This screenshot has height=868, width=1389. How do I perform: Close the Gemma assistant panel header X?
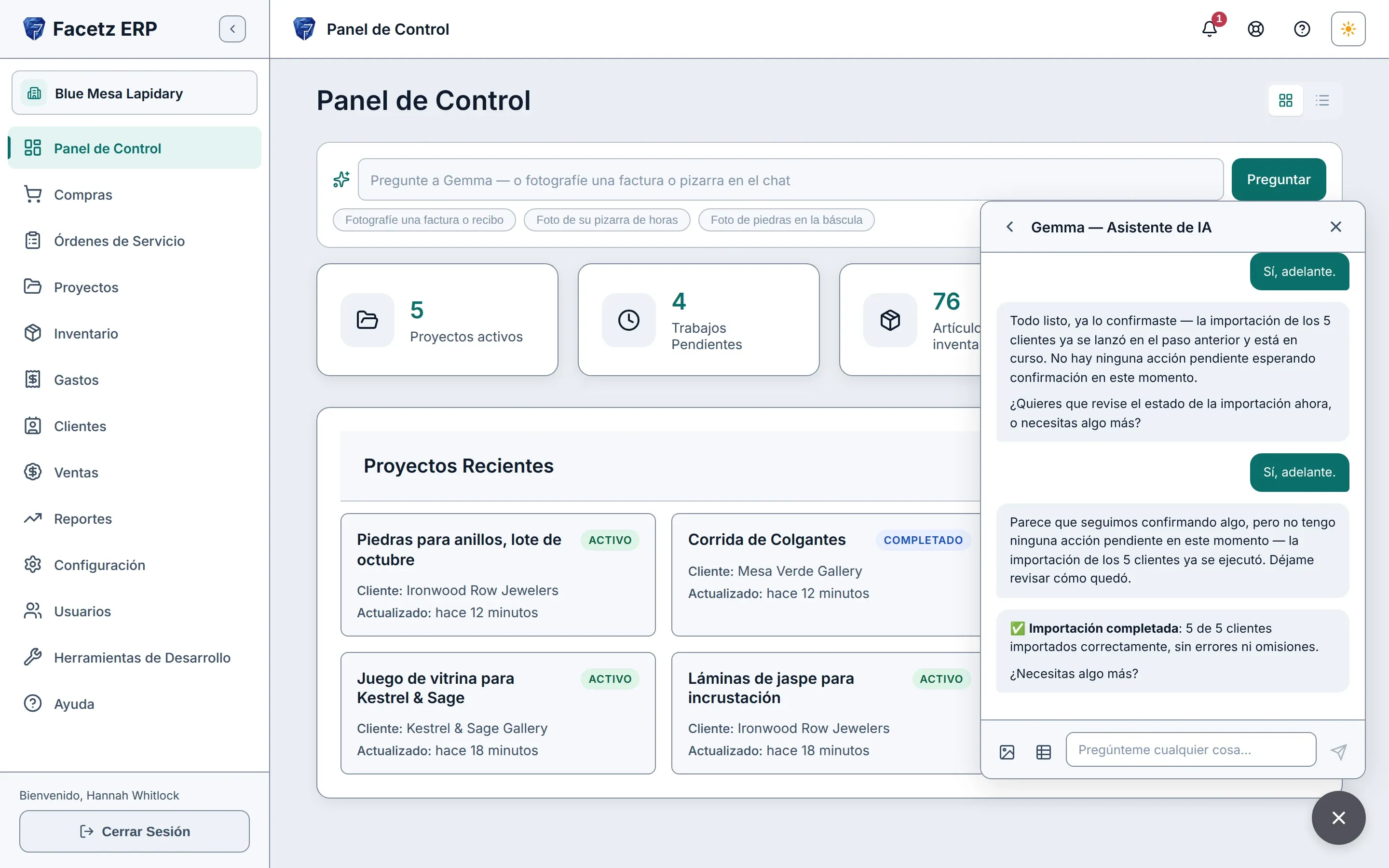coord(1335,227)
